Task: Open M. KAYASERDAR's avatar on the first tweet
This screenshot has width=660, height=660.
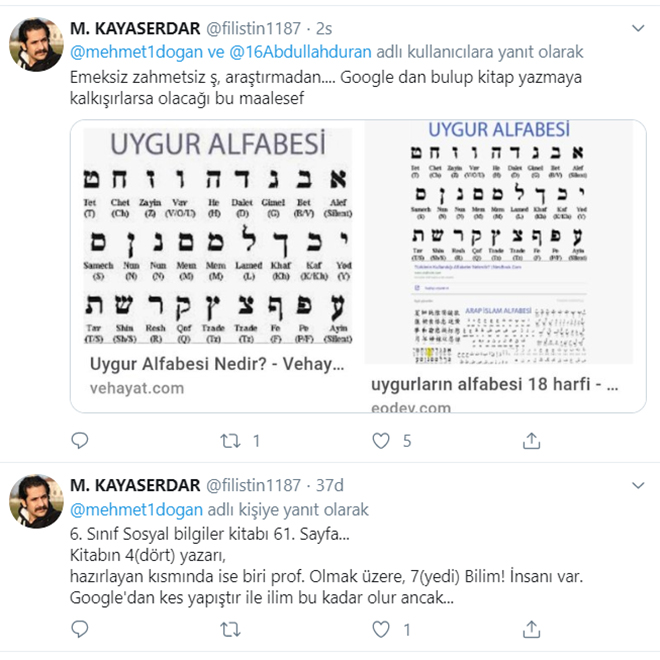Action: pos(36,44)
